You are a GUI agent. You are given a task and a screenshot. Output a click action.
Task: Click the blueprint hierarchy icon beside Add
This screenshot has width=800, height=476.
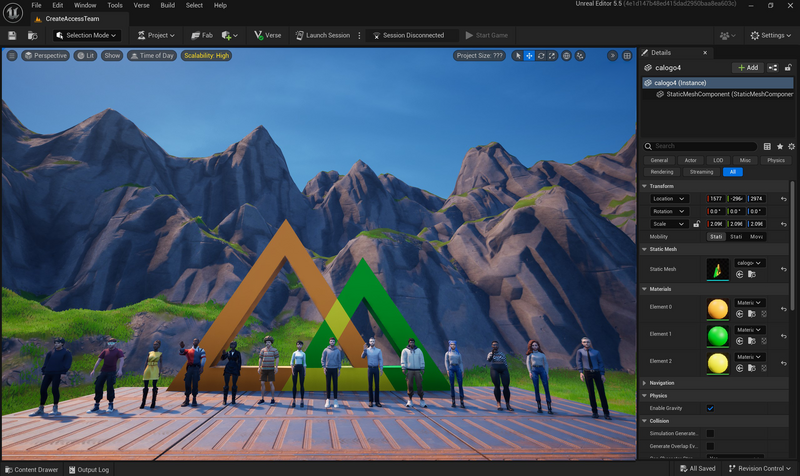773,67
